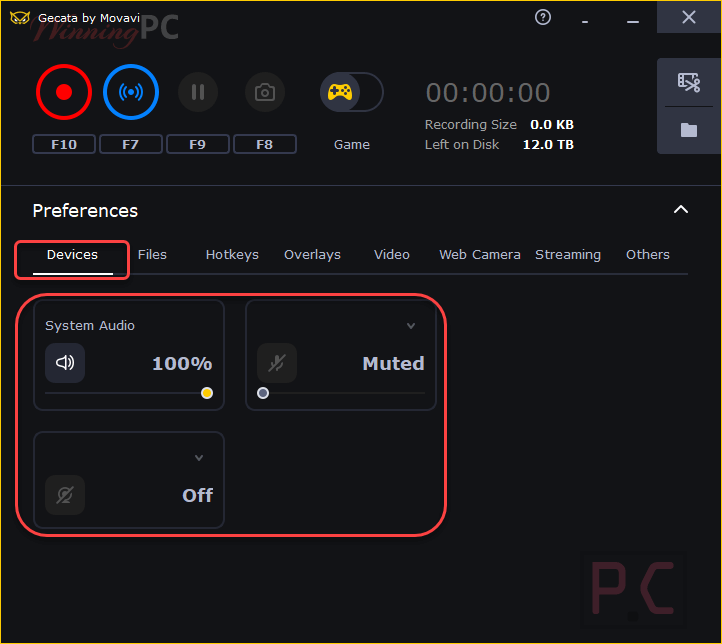Click the F8 hotkey button

(x=265, y=145)
